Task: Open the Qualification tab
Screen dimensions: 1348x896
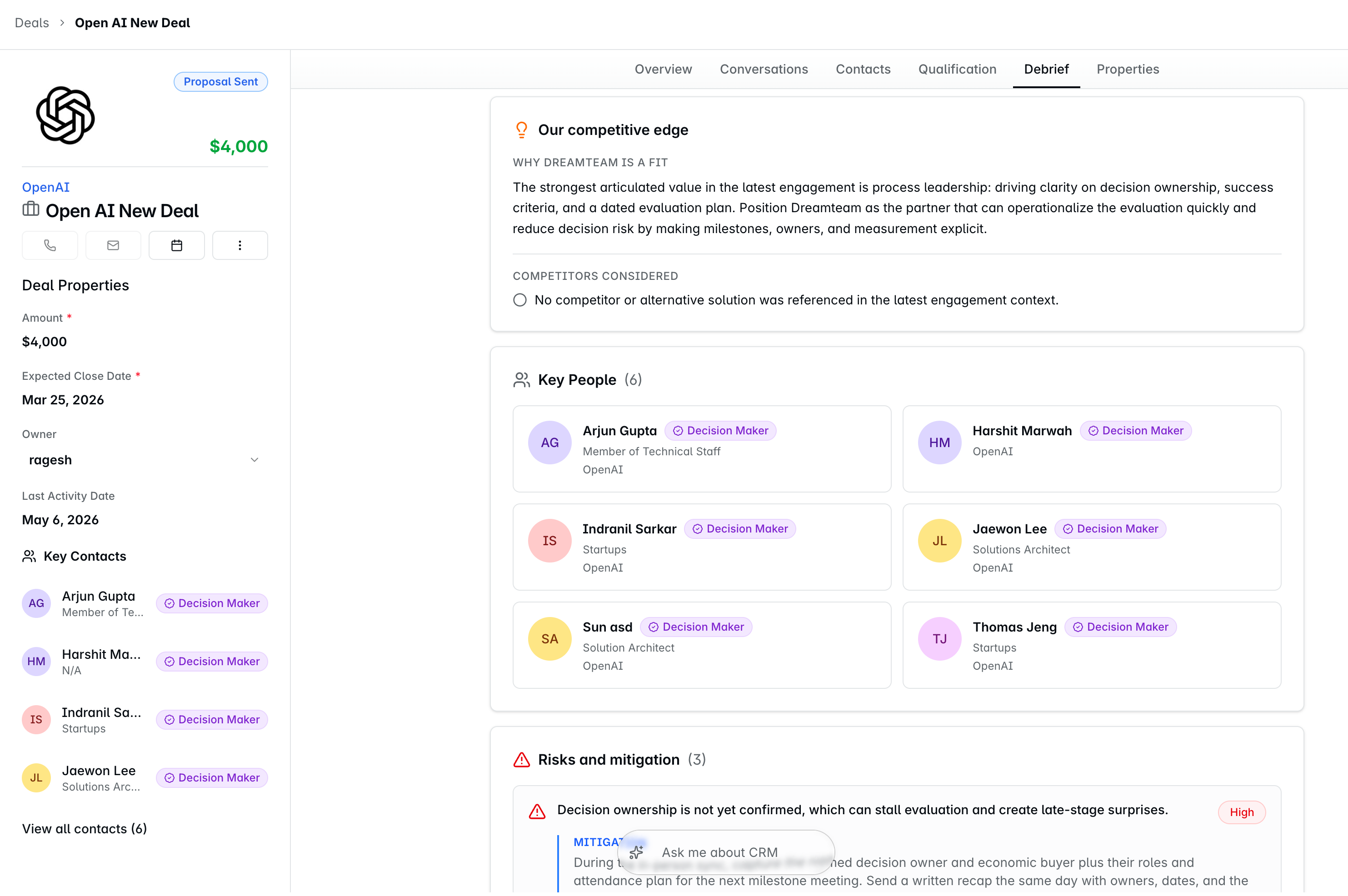Action: pyautogui.click(x=957, y=69)
